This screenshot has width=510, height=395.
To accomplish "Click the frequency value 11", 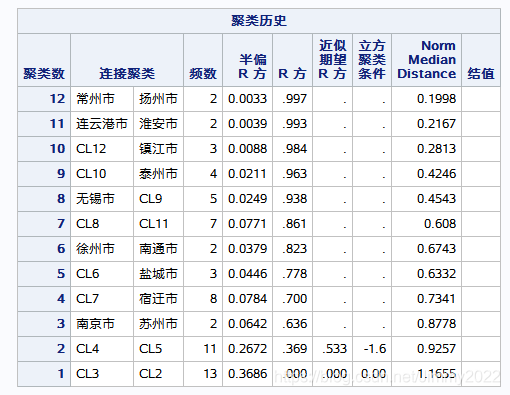I will point(210,349).
